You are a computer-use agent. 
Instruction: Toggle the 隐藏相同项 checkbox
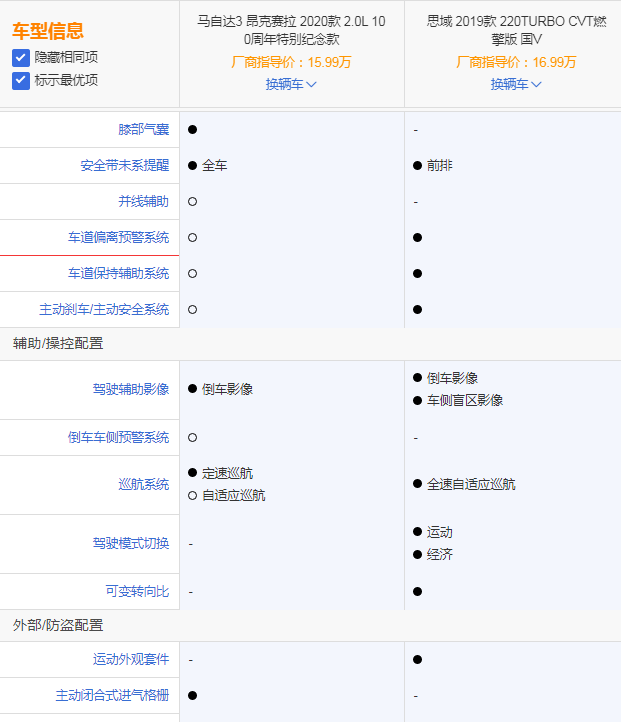tap(20, 58)
